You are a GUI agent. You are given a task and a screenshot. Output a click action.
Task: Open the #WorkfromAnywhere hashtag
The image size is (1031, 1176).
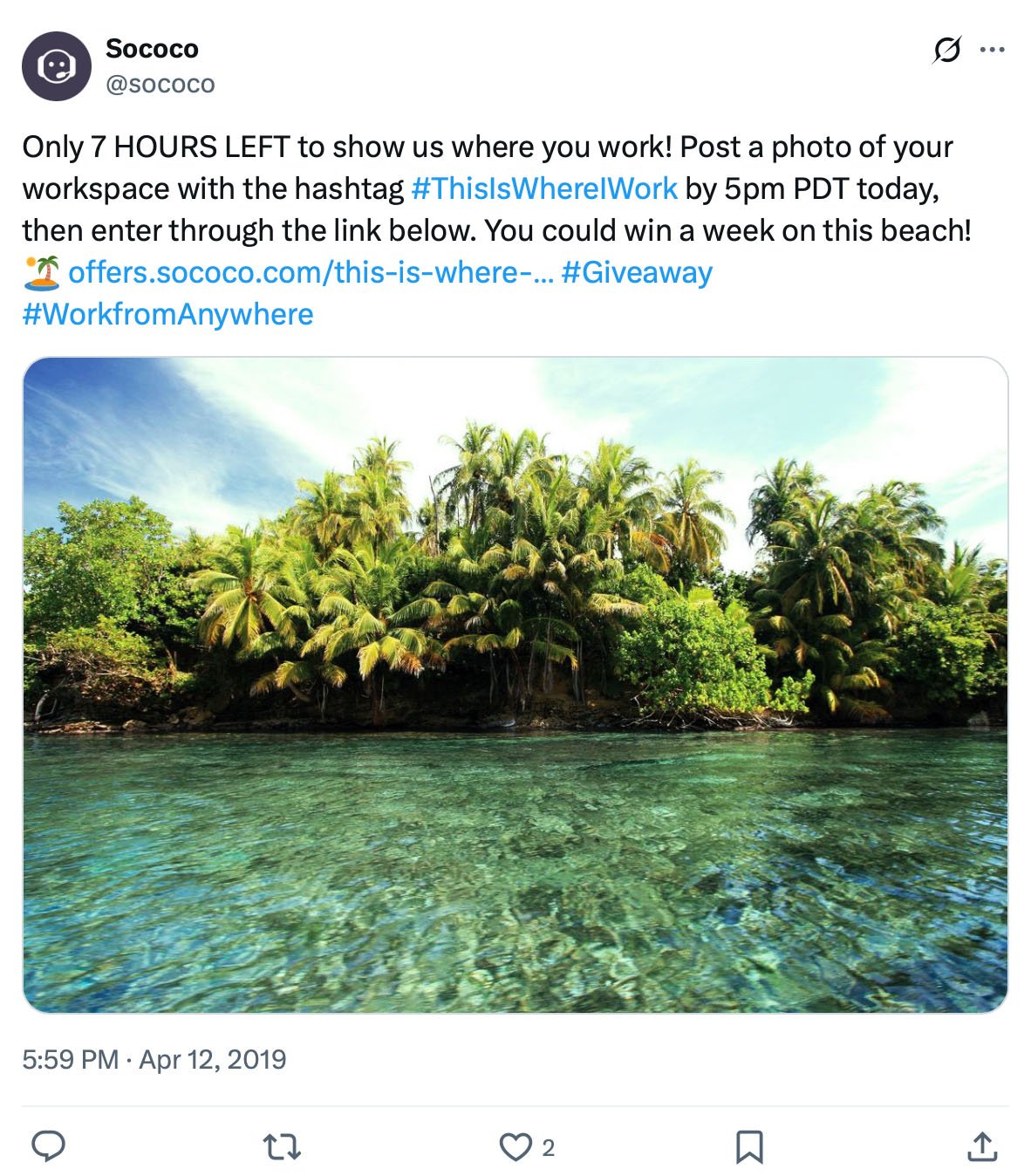[x=169, y=313]
